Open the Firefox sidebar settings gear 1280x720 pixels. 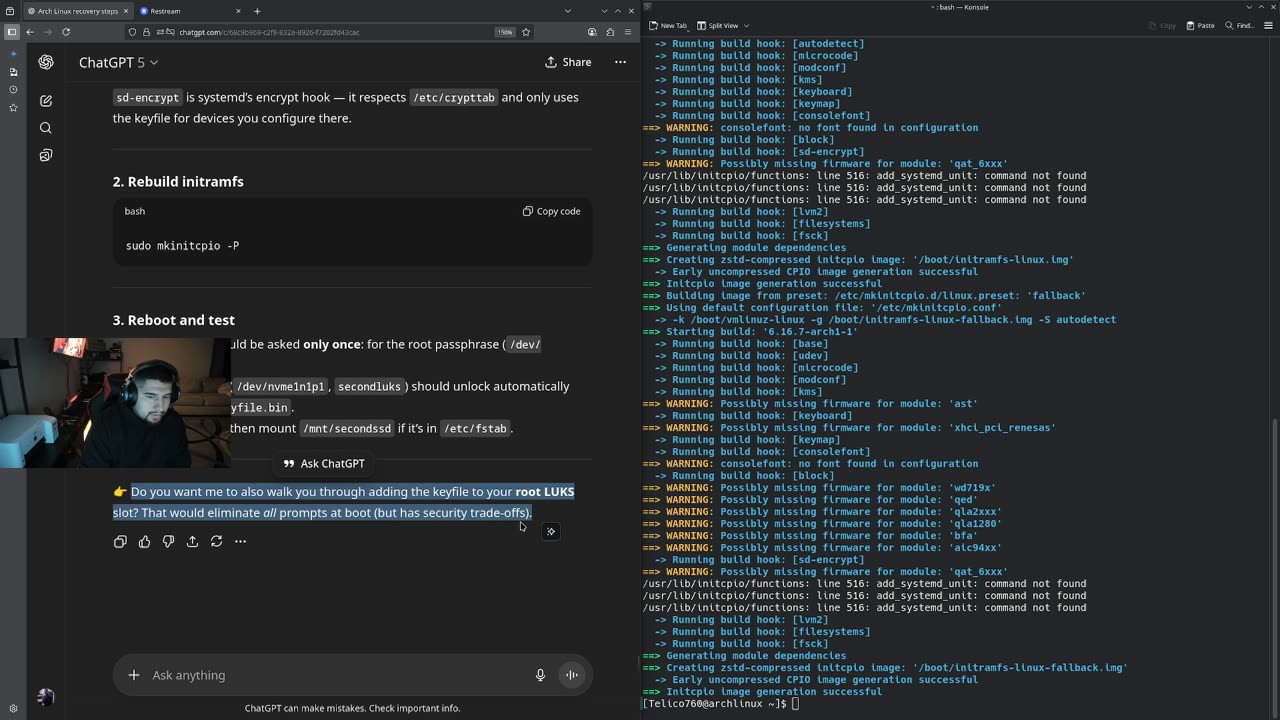[x=13, y=708]
